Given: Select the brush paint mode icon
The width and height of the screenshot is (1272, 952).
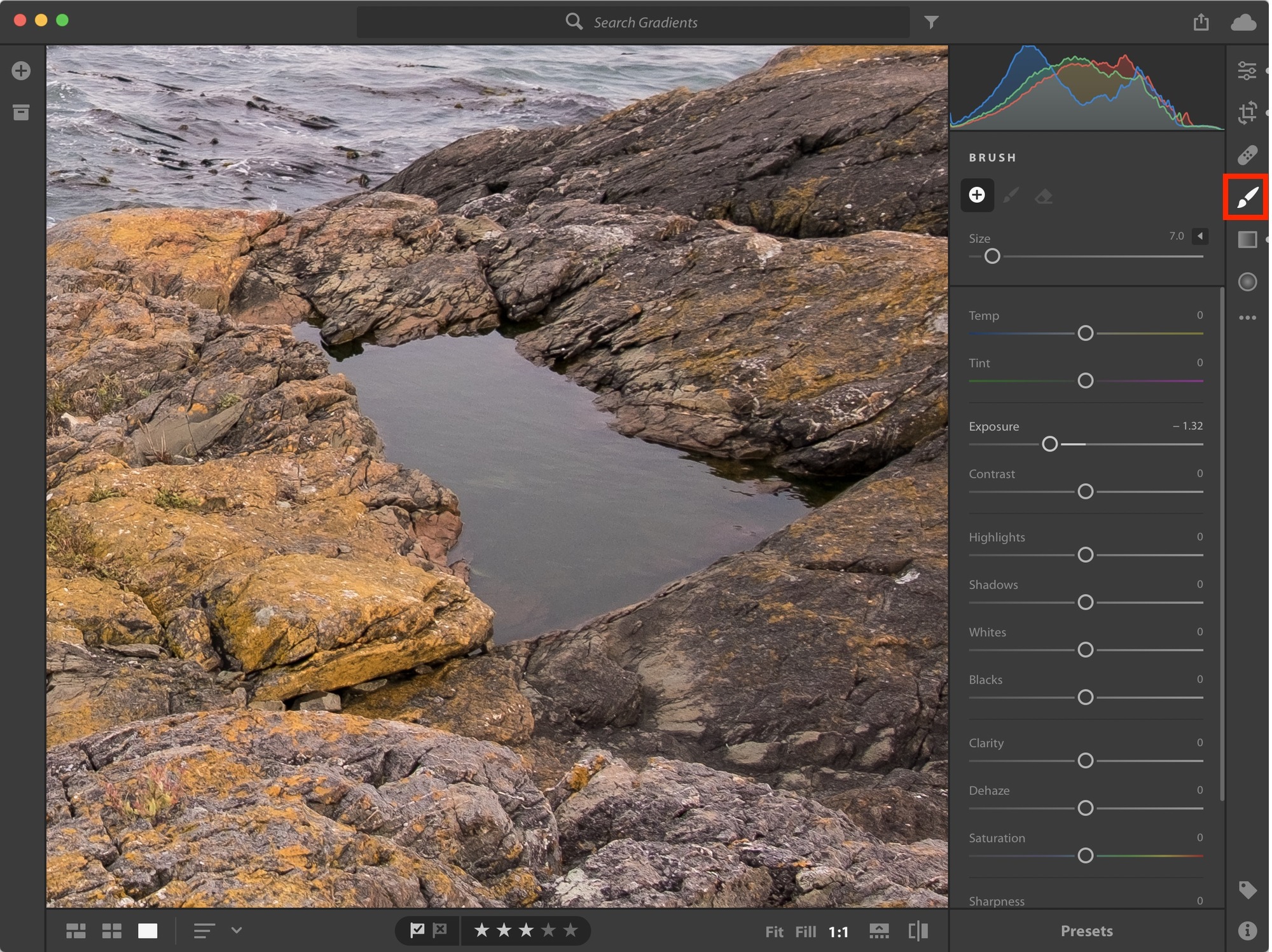Looking at the screenshot, I should 1013,195.
